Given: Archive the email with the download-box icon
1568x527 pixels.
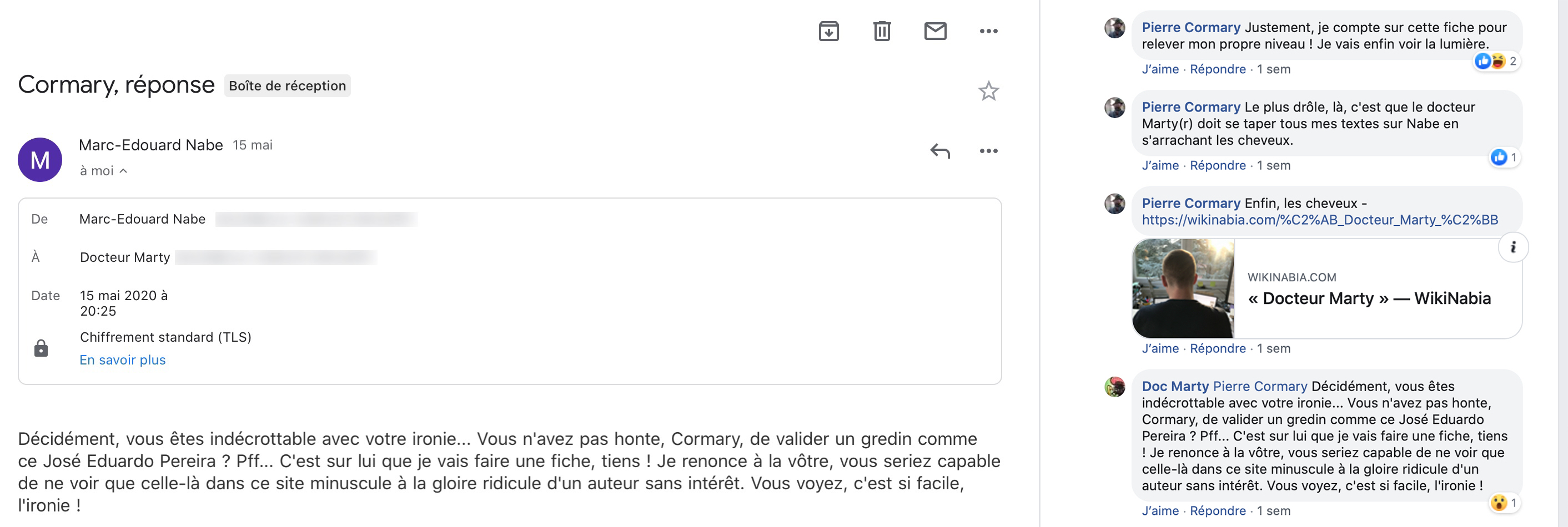Looking at the screenshot, I should coord(828,31).
